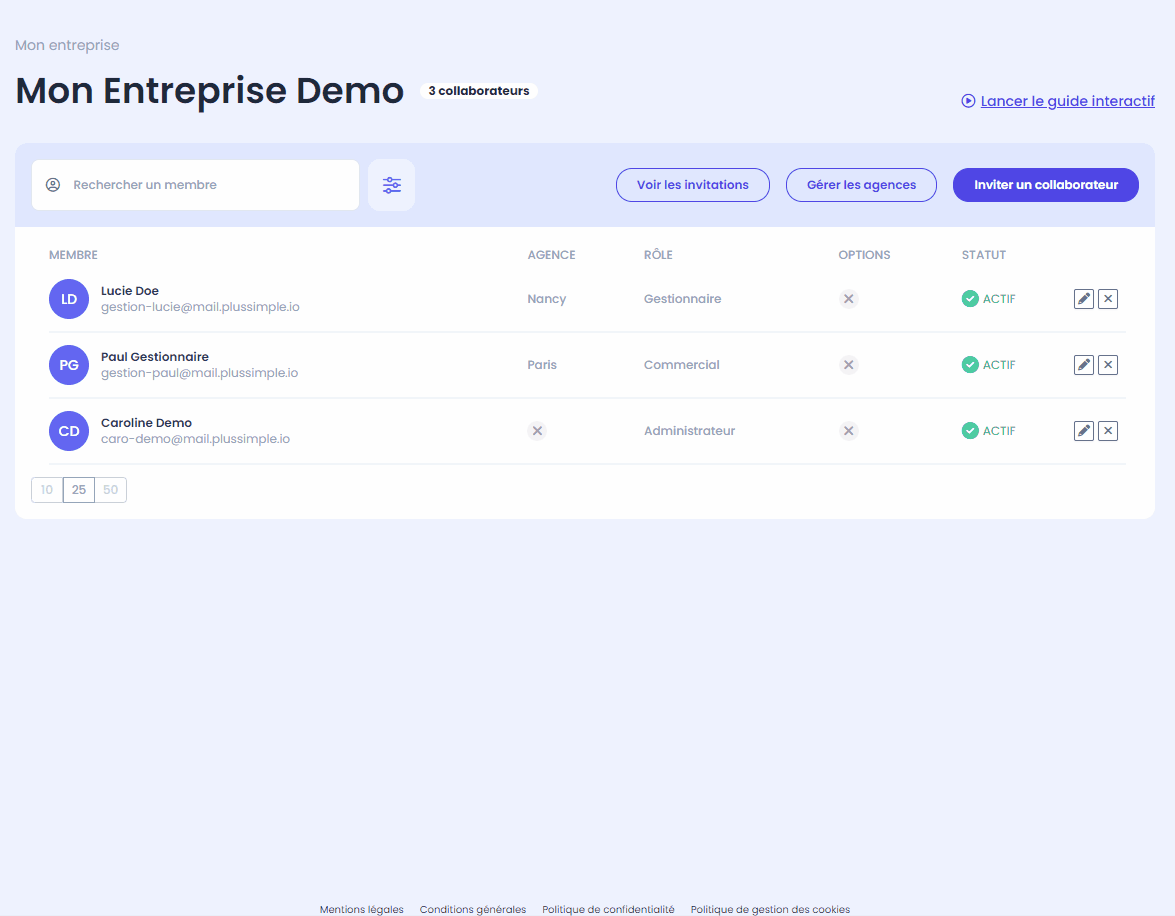Sort by AGENCE column header
The height and width of the screenshot is (916, 1175).
click(552, 255)
